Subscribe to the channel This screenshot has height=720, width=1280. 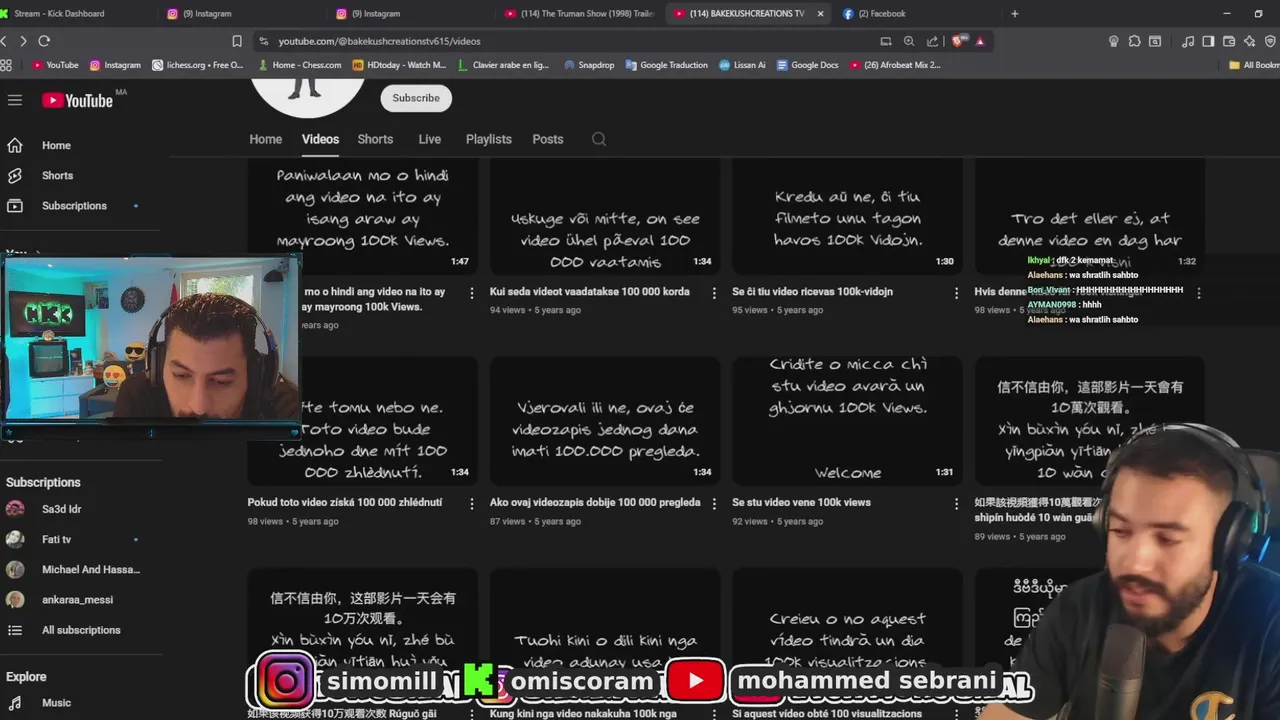coord(416,98)
